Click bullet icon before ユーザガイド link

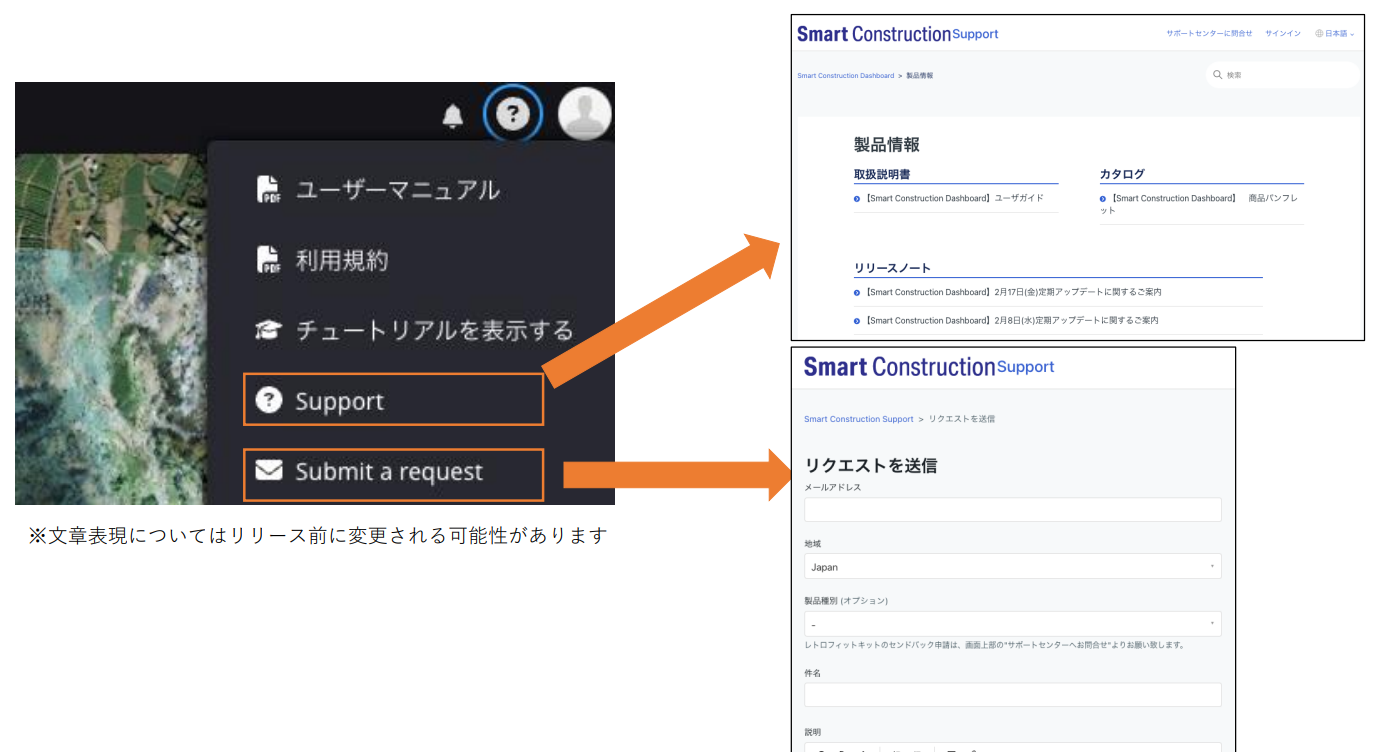point(857,199)
